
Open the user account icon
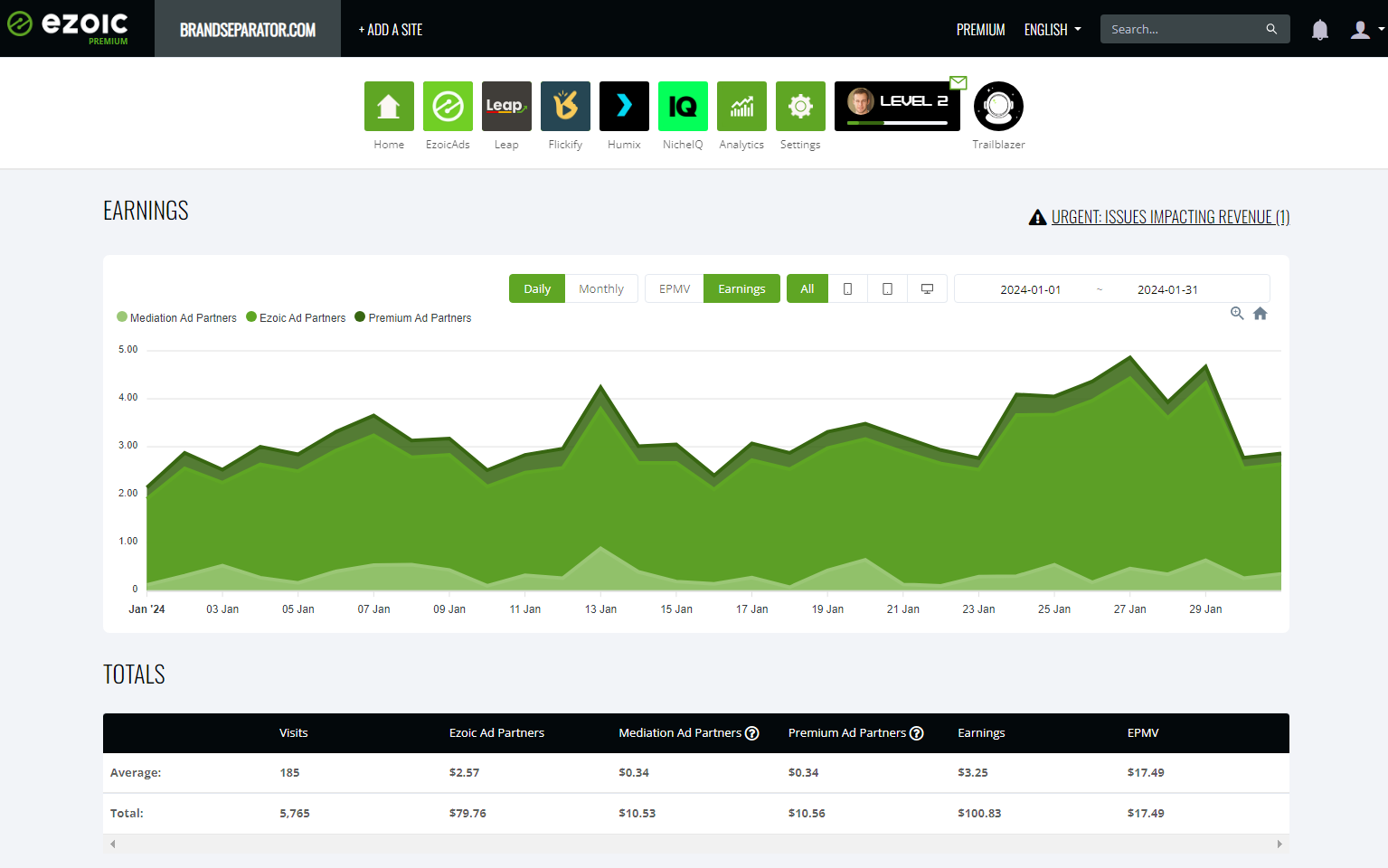(1360, 30)
